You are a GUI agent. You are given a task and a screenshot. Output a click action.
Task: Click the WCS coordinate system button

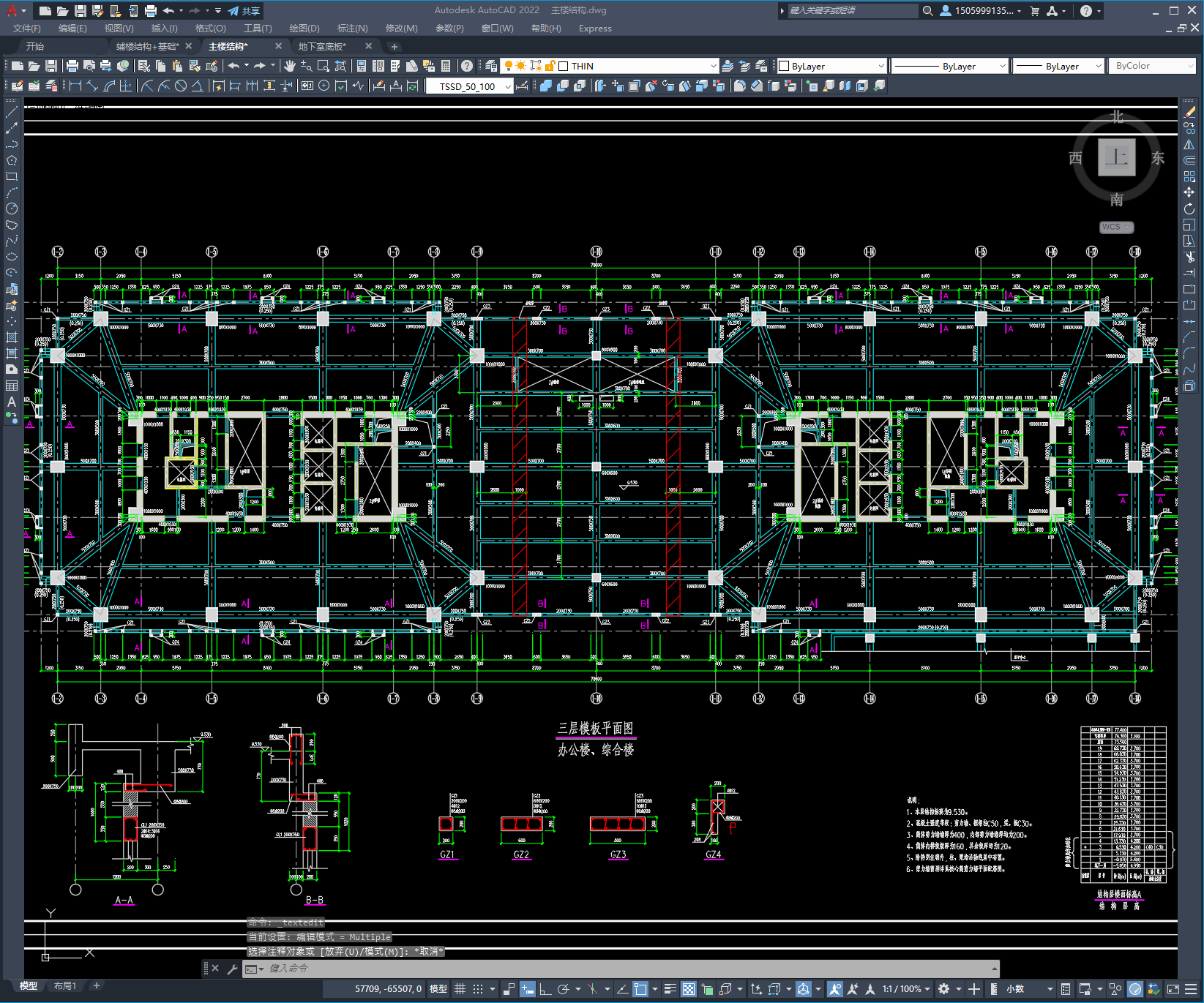1116,227
